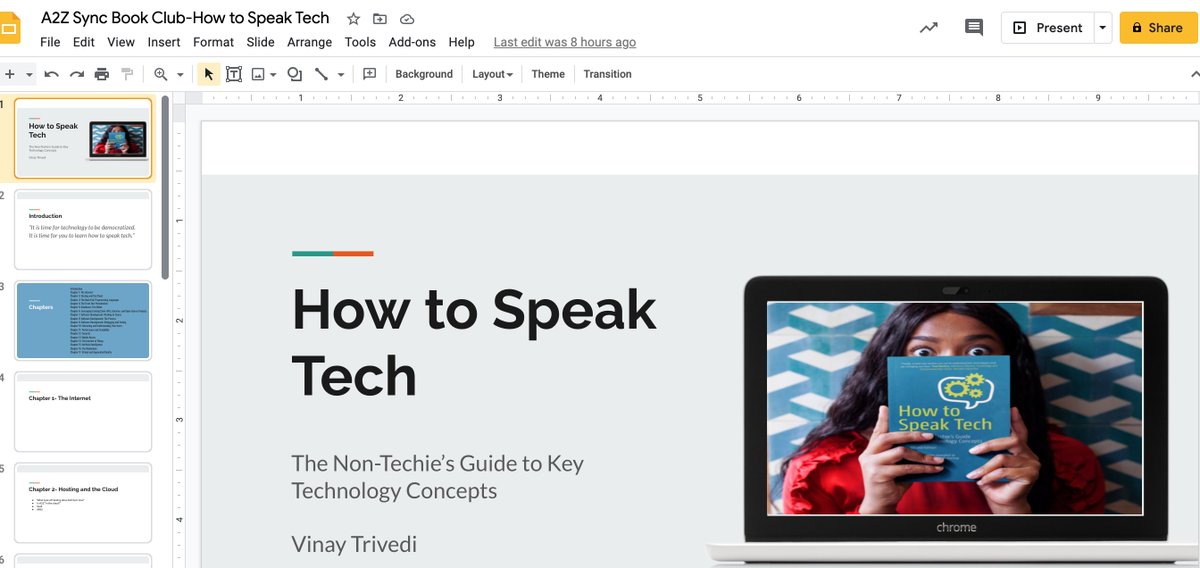Click the 'Last edit was 8 hours ago' link

click(x=565, y=42)
